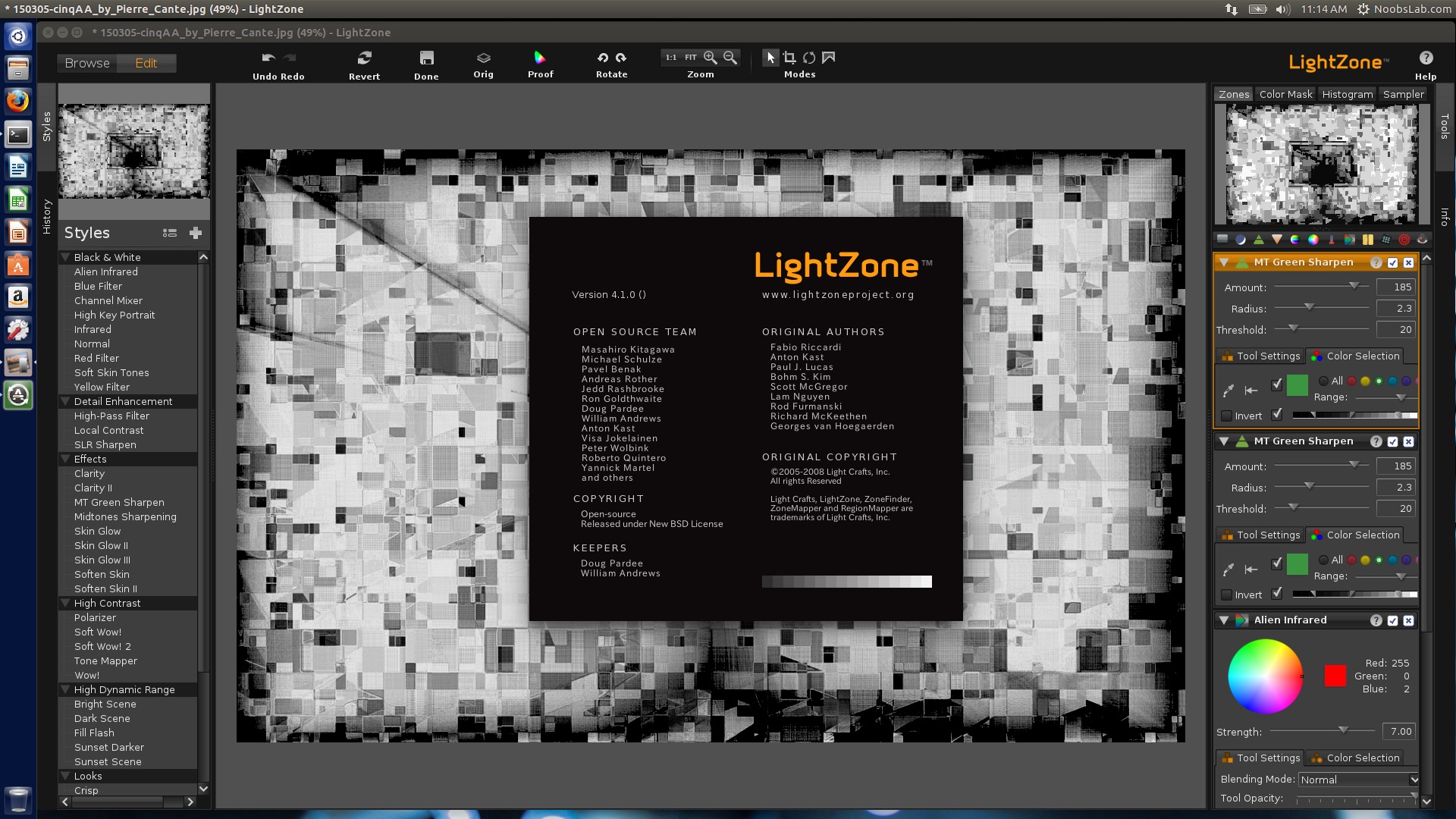Image resolution: width=1456 pixels, height=819 pixels.
Task: Add a Sharpen tool (green triangle)
Action: click(x=1259, y=240)
